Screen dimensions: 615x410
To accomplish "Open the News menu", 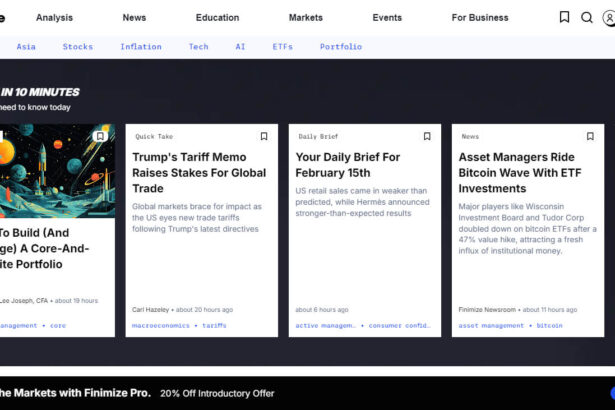I will click(x=134, y=18).
